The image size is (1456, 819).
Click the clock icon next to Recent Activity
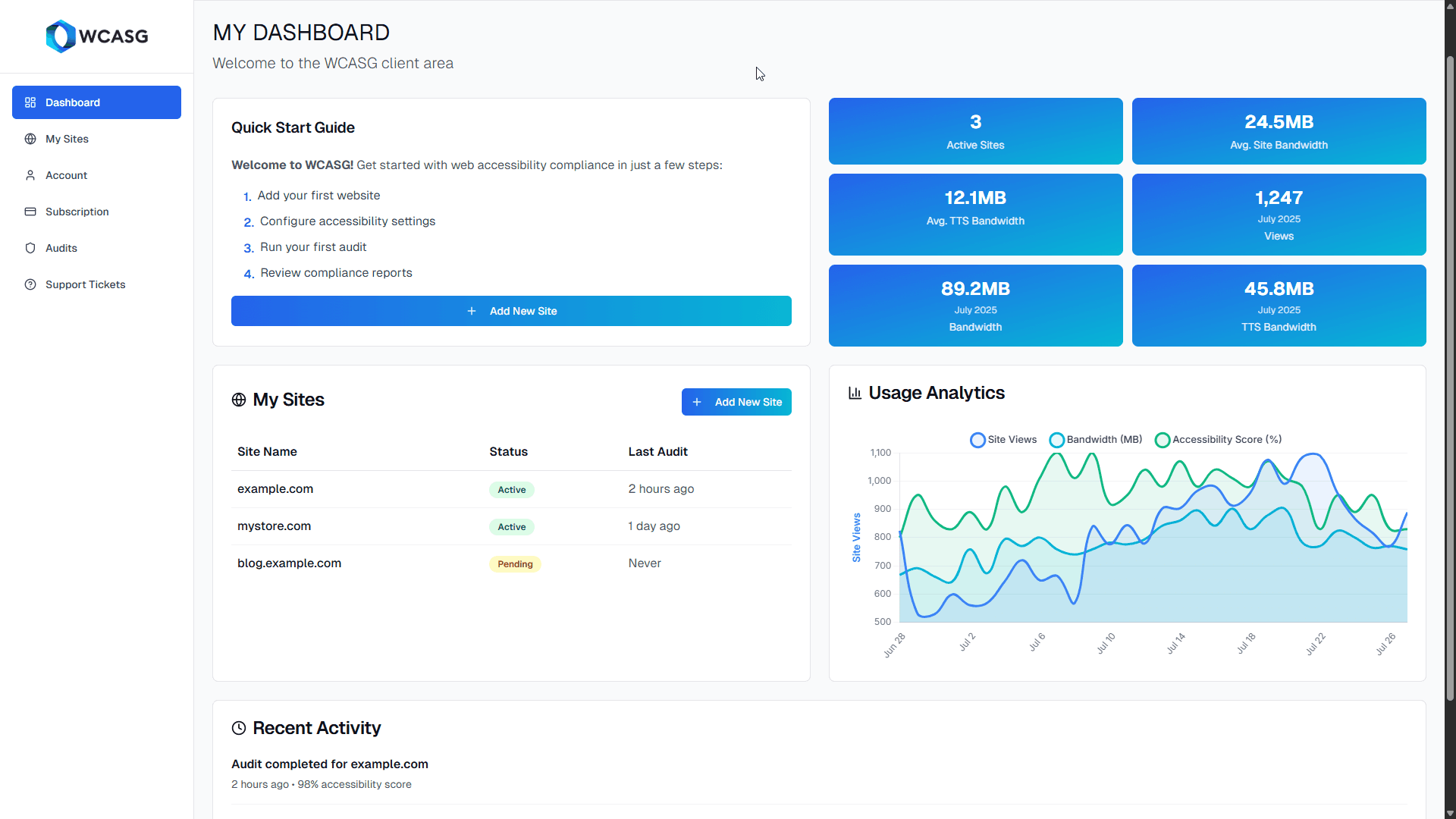pyautogui.click(x=238, y=727)
